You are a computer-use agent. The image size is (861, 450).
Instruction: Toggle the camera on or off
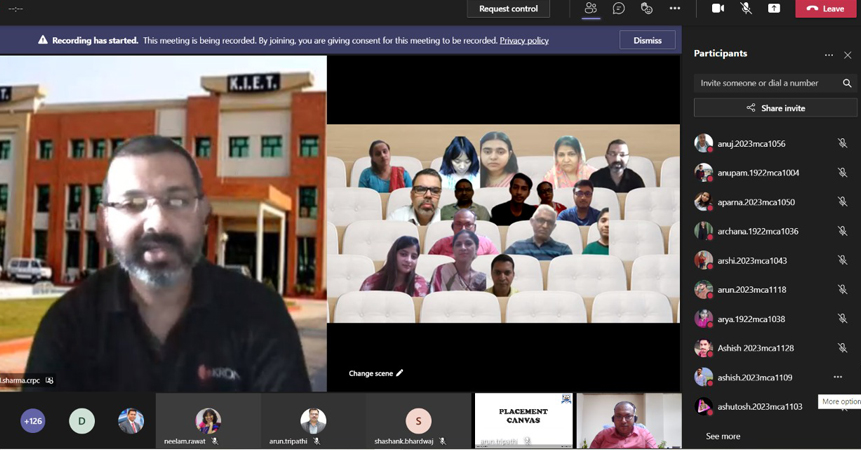pos(717,9)
